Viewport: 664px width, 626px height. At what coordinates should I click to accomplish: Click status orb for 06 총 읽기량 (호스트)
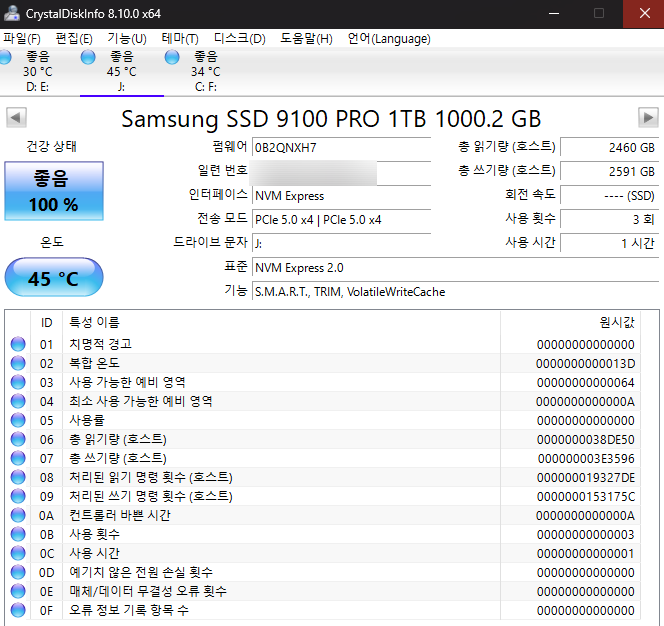18,439
